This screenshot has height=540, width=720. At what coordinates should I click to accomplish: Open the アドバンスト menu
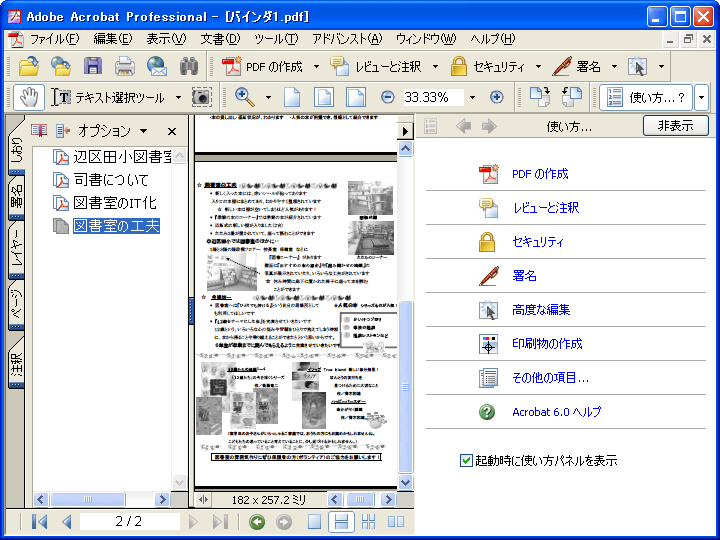pyautogui.click(x=347, y=39)
